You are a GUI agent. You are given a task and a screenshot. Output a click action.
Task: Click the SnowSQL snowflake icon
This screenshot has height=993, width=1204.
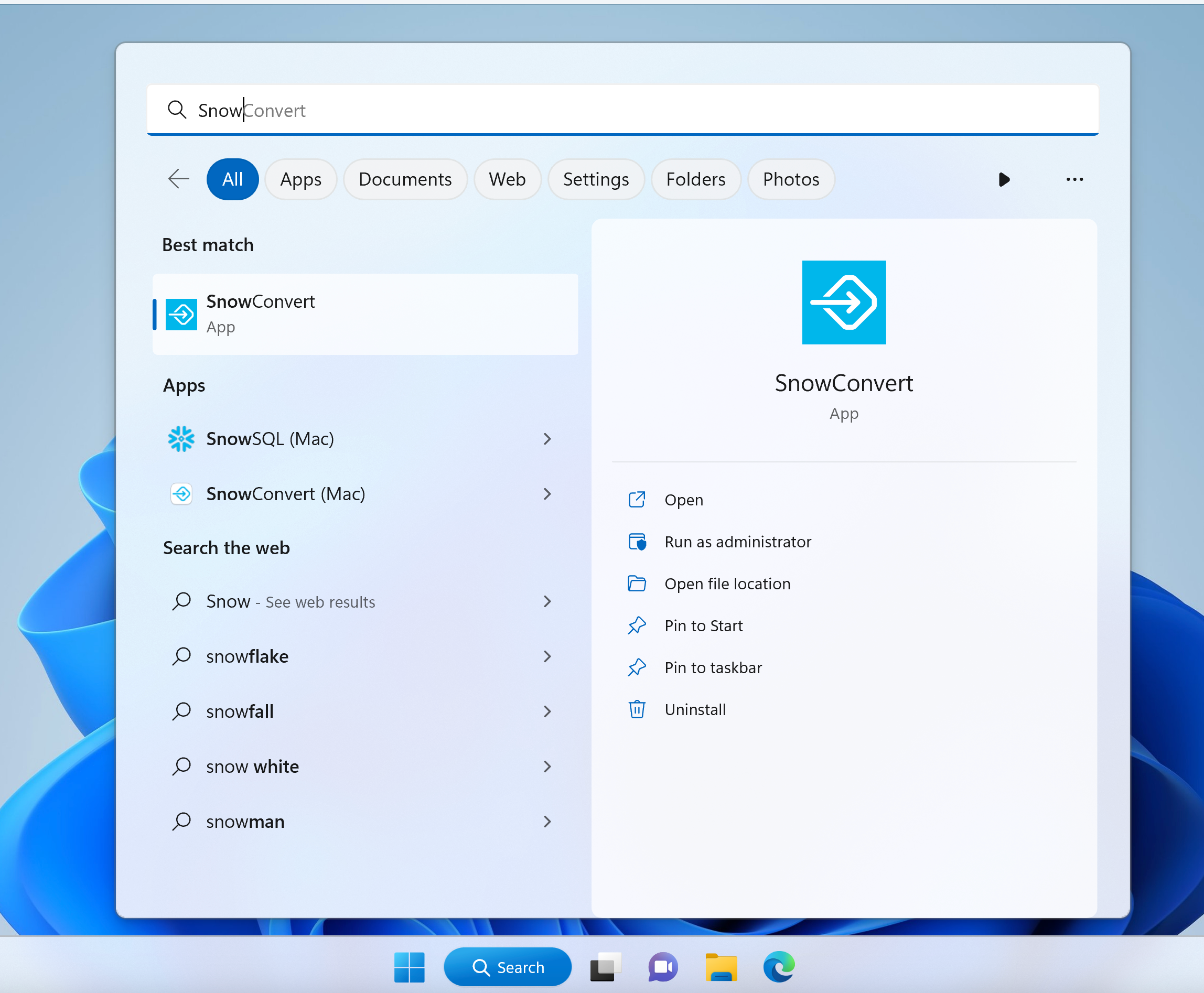(x=181, y=438)
